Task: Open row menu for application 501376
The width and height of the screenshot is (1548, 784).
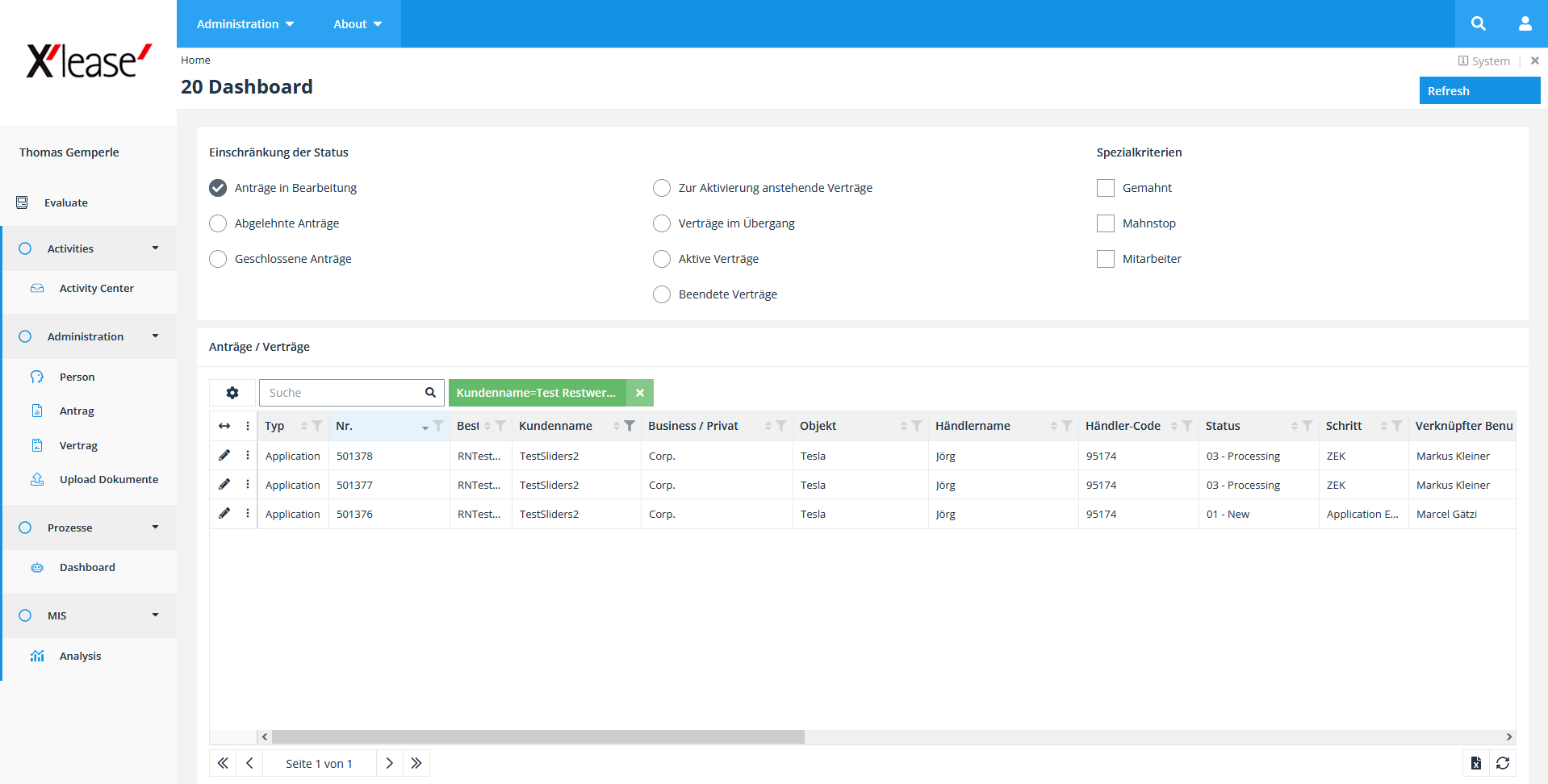Action: pyautogui.click(x=248, y=514)
